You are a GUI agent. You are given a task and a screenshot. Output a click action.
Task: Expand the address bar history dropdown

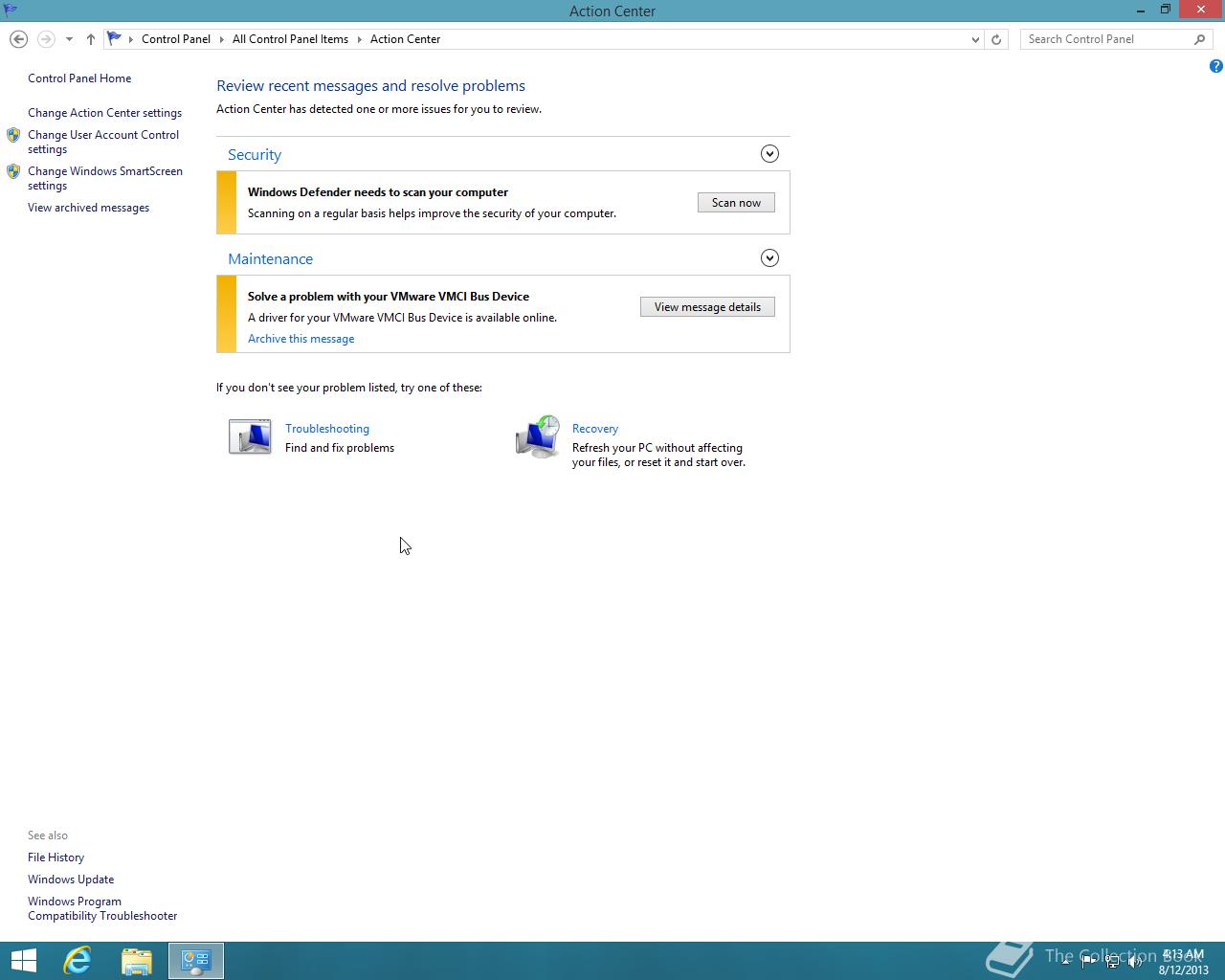(x=975, y=39)
